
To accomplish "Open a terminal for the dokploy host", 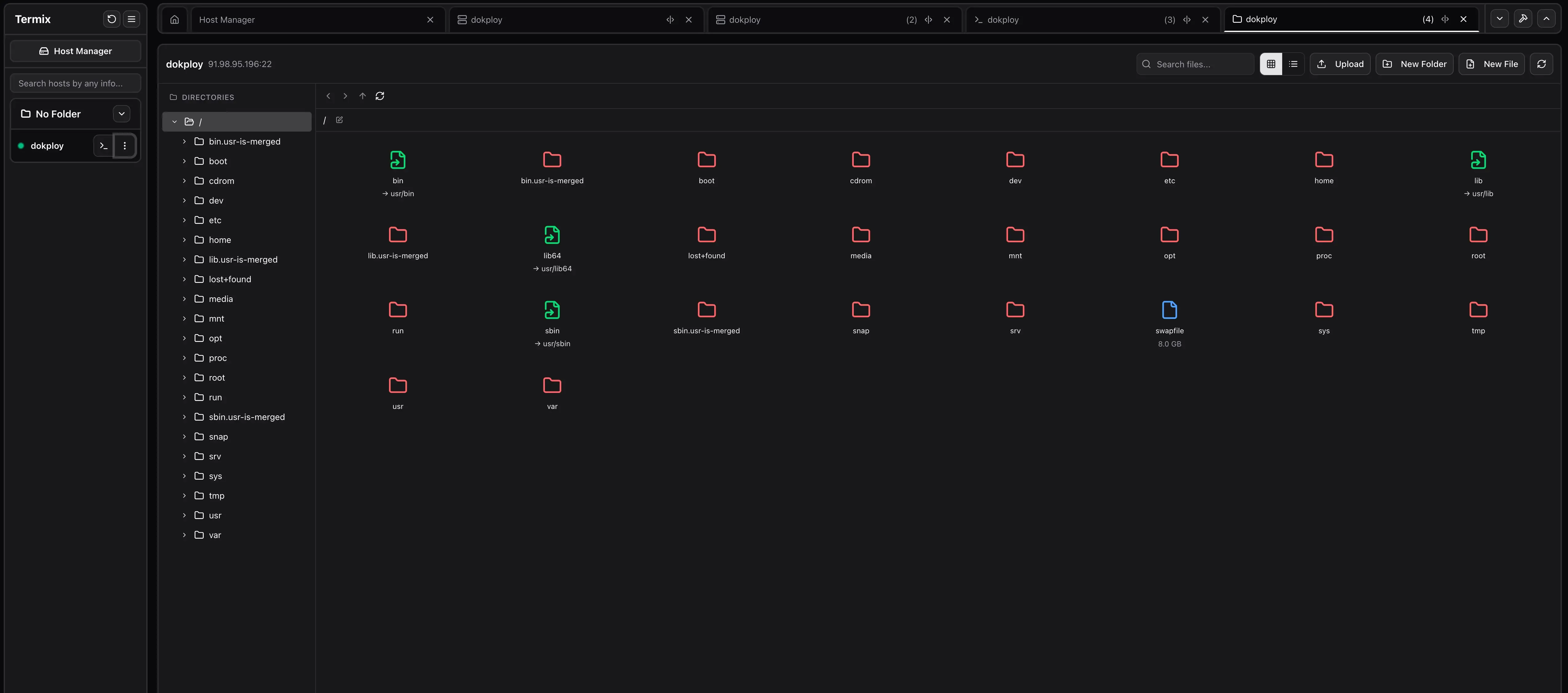I will 102,145.
